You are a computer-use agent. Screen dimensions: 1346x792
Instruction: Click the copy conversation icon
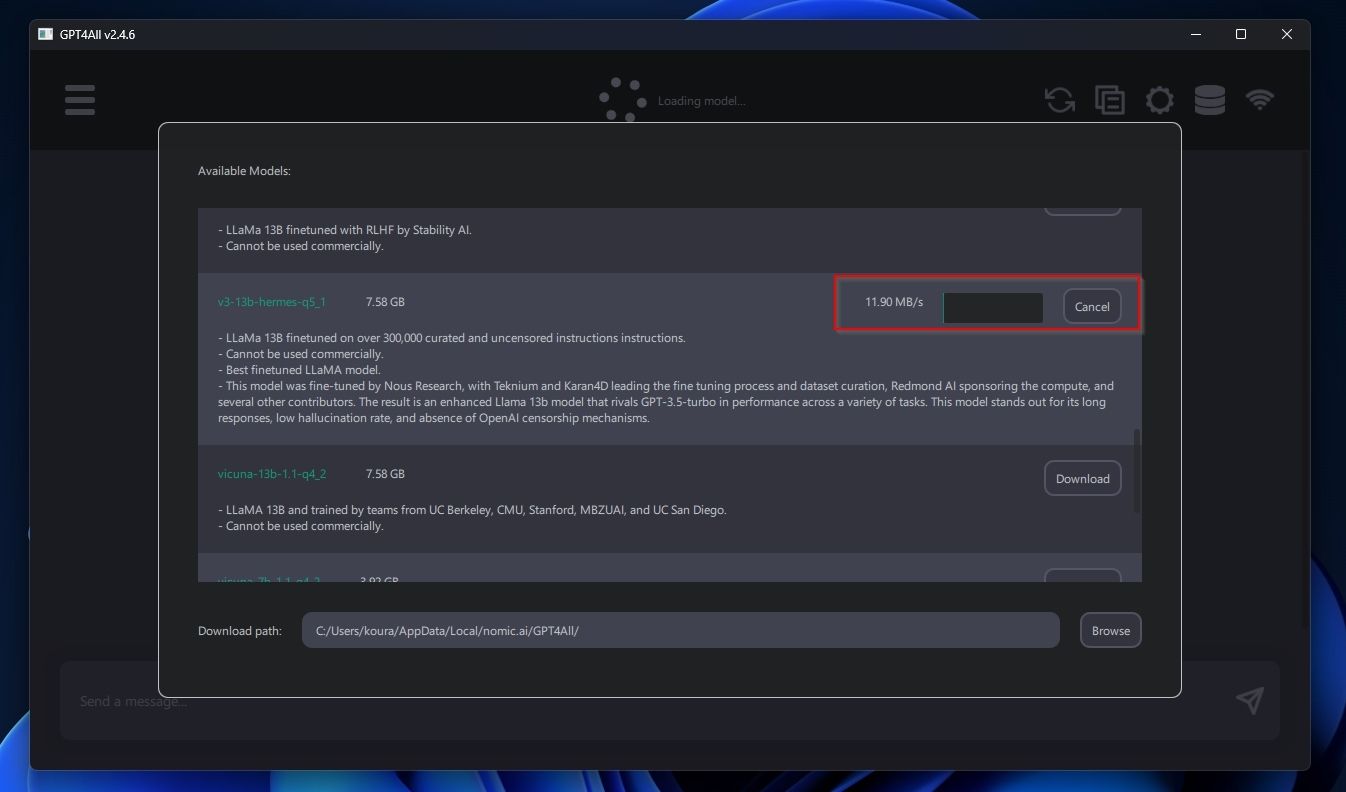[1109, 99]
